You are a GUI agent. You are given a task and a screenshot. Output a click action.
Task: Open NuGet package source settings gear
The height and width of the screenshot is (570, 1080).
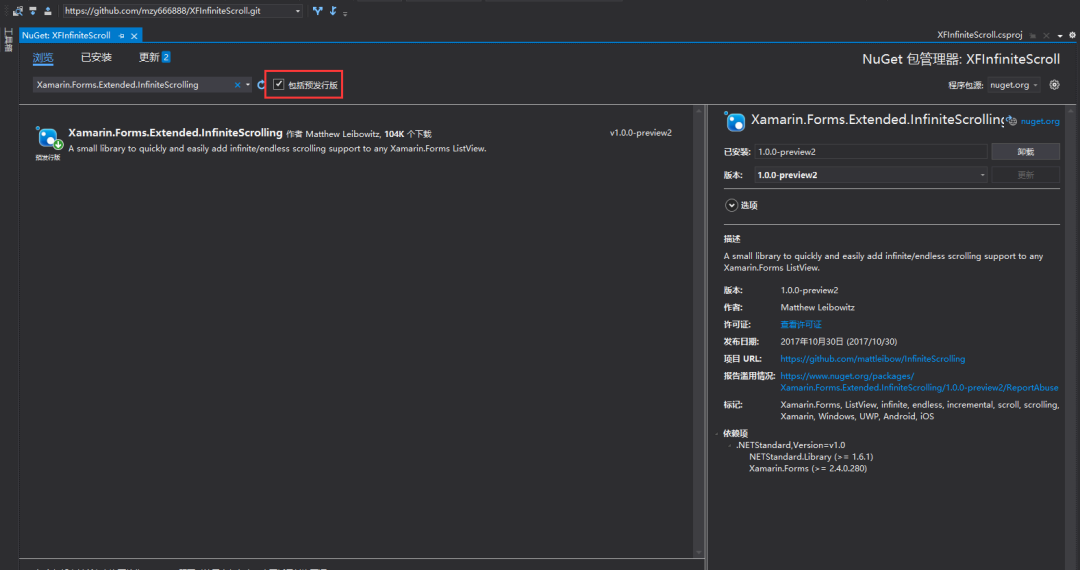click(1055, 85)
